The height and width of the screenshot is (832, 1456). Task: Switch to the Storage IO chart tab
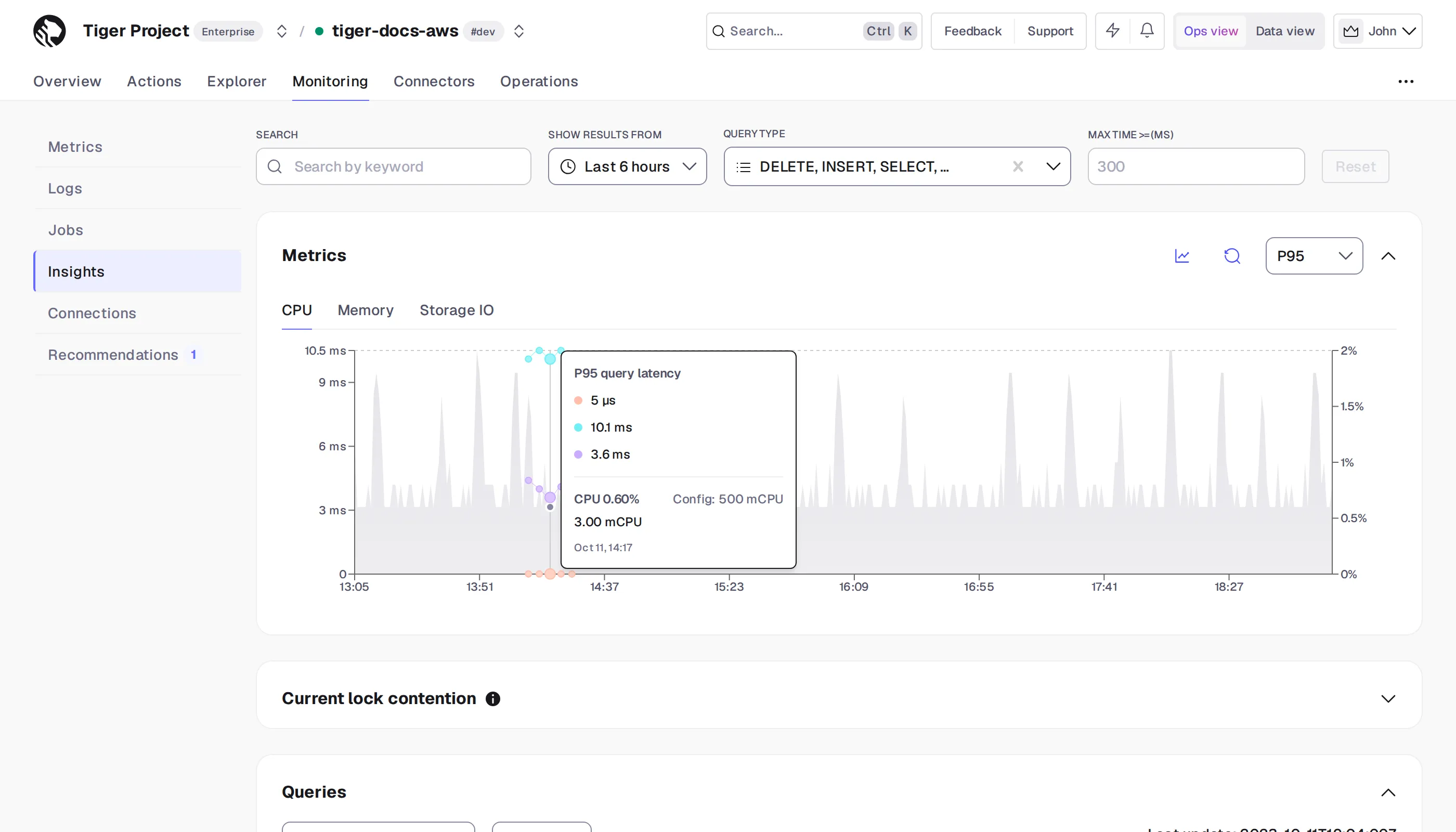(x=456, y=310)
